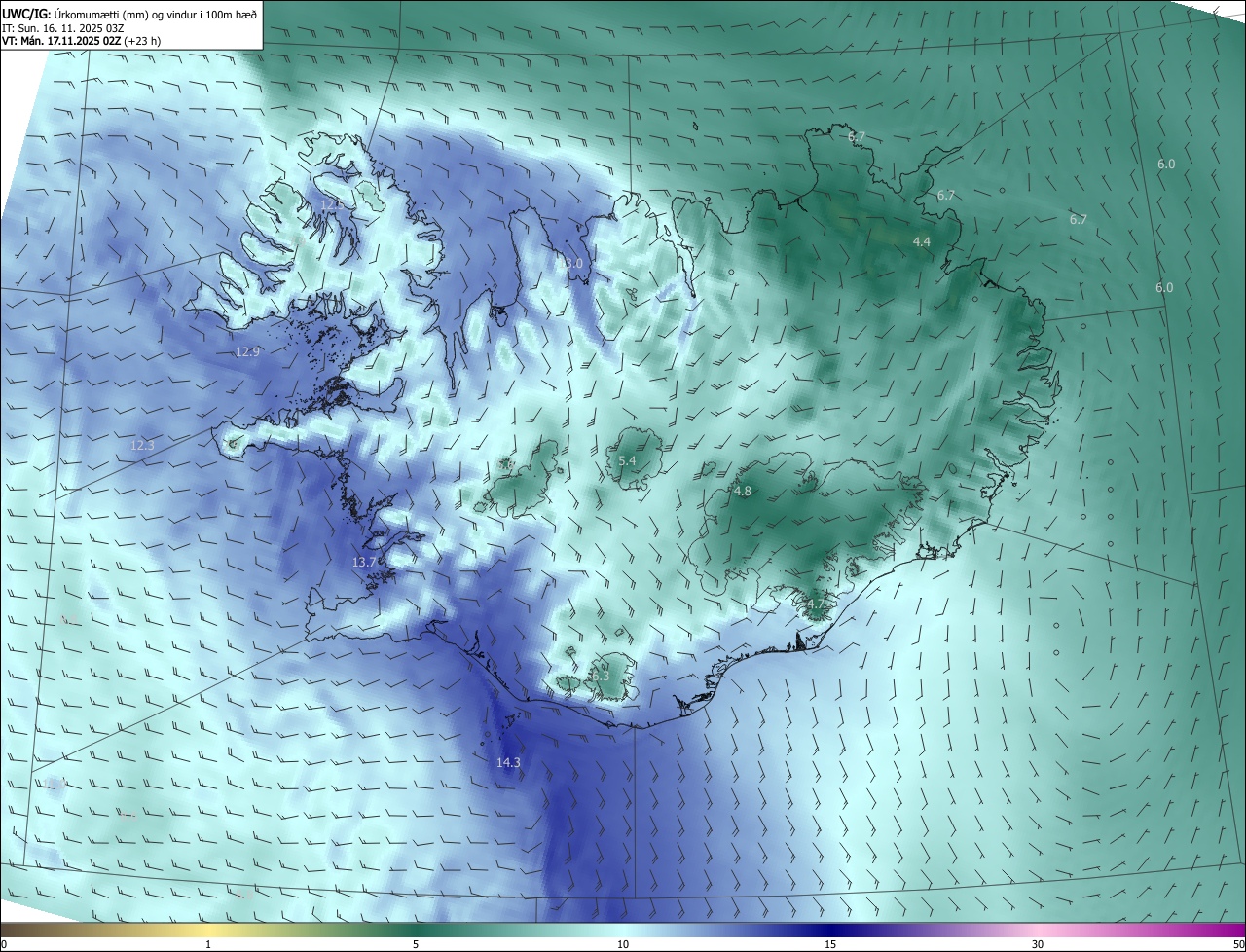The width and height of the screenshot is (1246, 952).
Task: Click the 13.7 value label
Action: (x=364, y=563)
